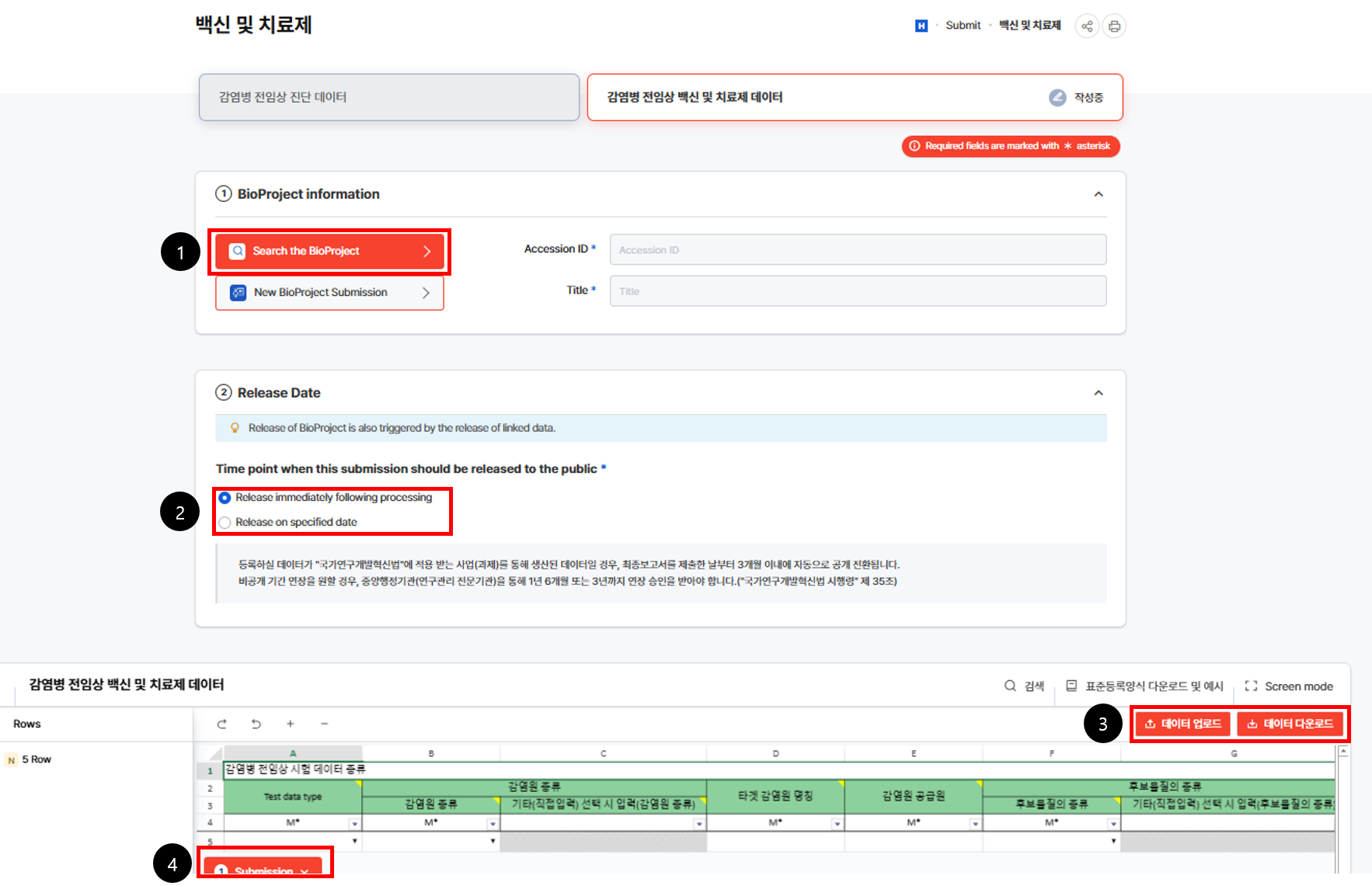Remove a row using the minus icon
This screenshot has width=1372, height=886.
[x=324, y=724]
